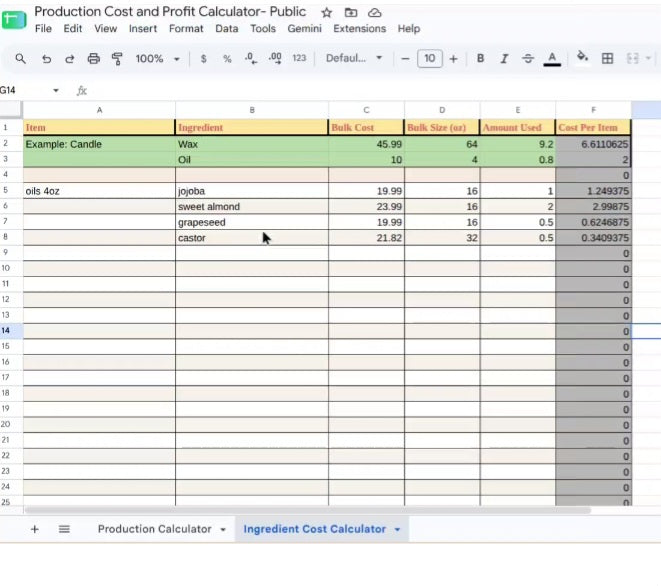661x586 pixels.
Task: Click the merge cells icon
Action: pyautogui.click(x=632, y=59)
